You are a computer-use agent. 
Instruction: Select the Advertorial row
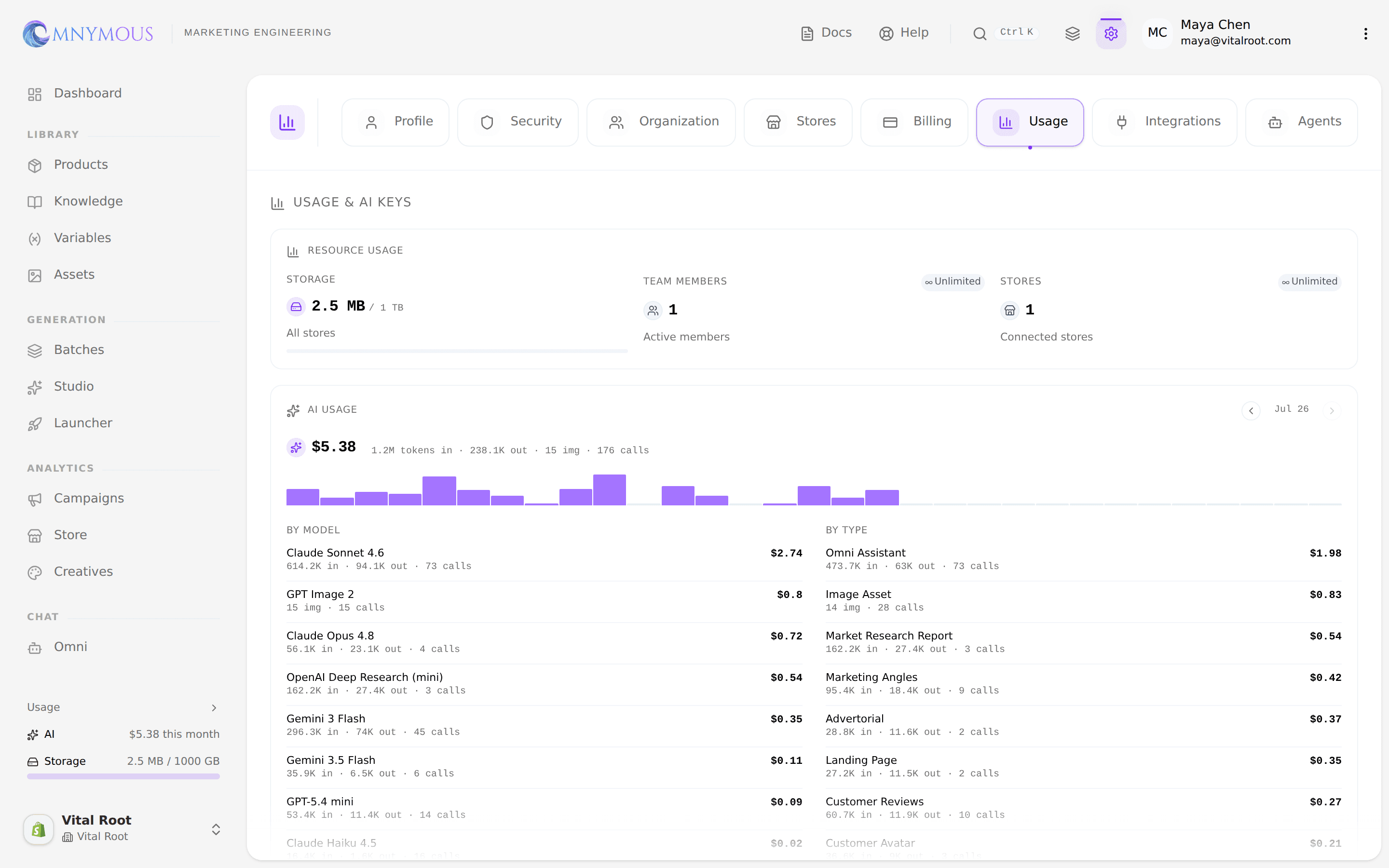click(1083, 725)
